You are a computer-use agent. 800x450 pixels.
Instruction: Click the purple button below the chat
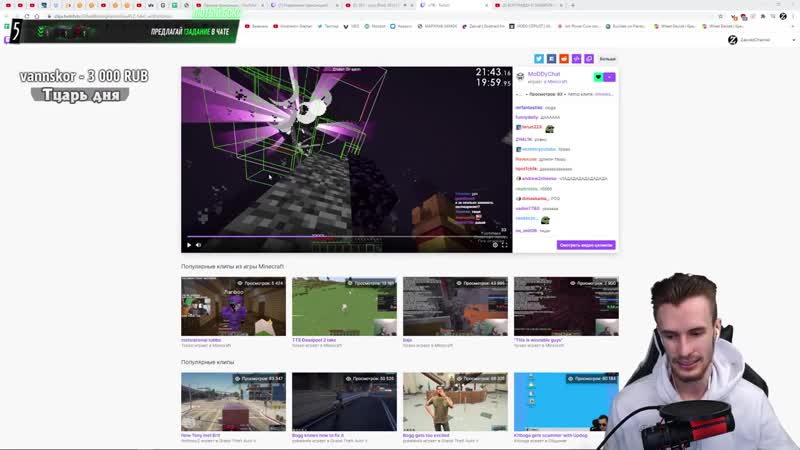[x=586, y=245]
